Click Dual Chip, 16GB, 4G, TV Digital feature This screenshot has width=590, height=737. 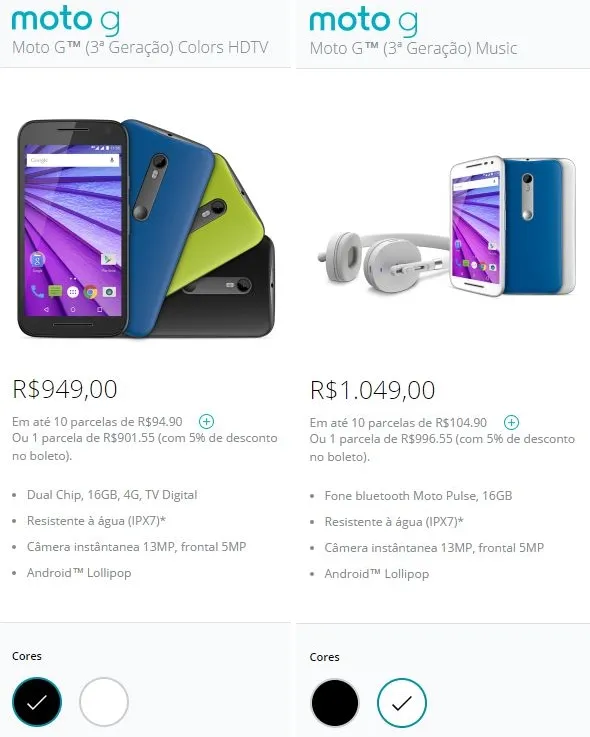coord(112,495)
